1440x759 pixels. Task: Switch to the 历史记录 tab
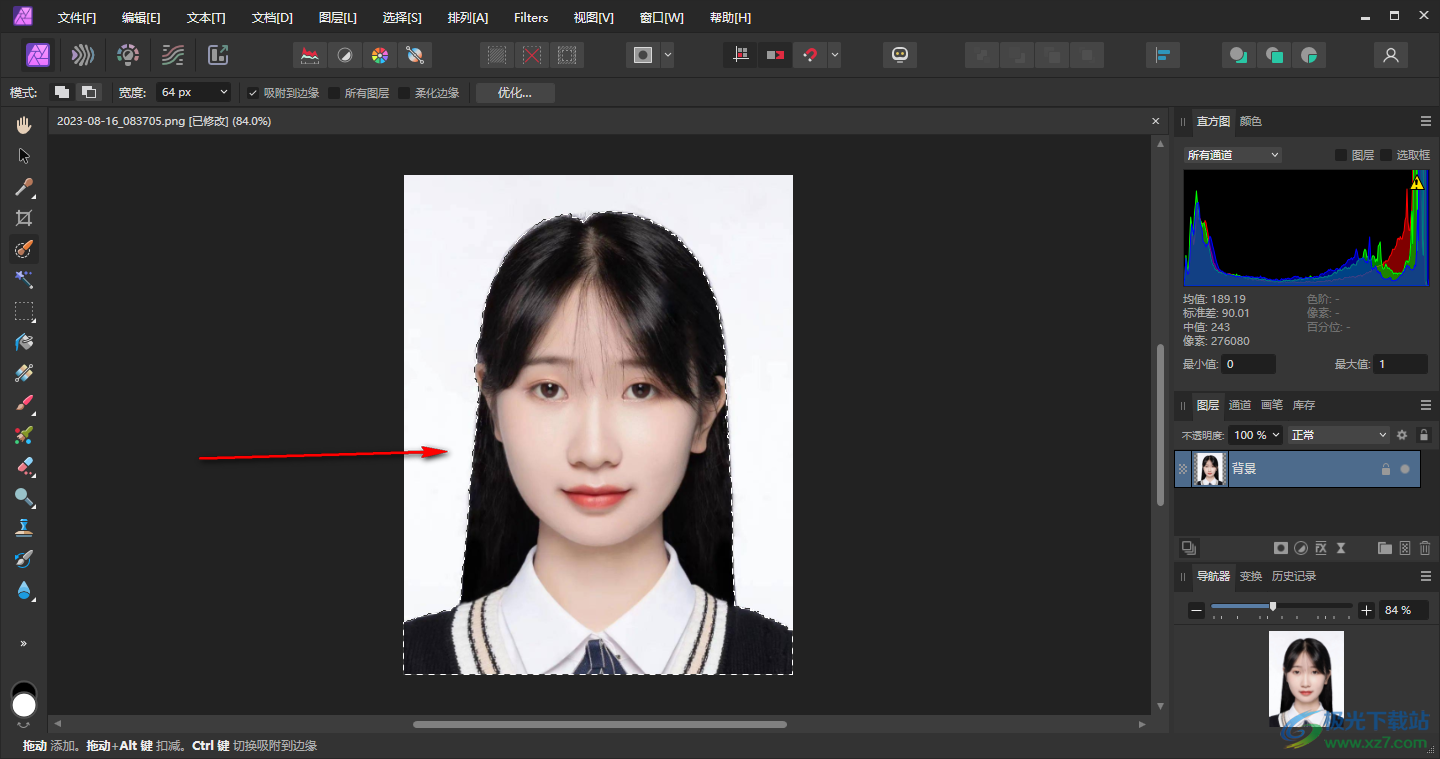(x=1293, y=577)
